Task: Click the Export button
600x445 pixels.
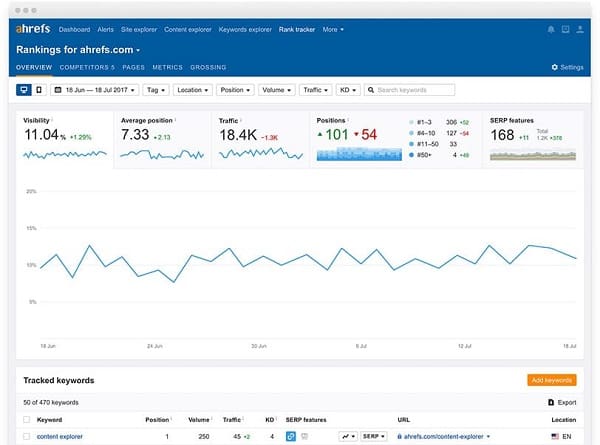Action: 562,403
